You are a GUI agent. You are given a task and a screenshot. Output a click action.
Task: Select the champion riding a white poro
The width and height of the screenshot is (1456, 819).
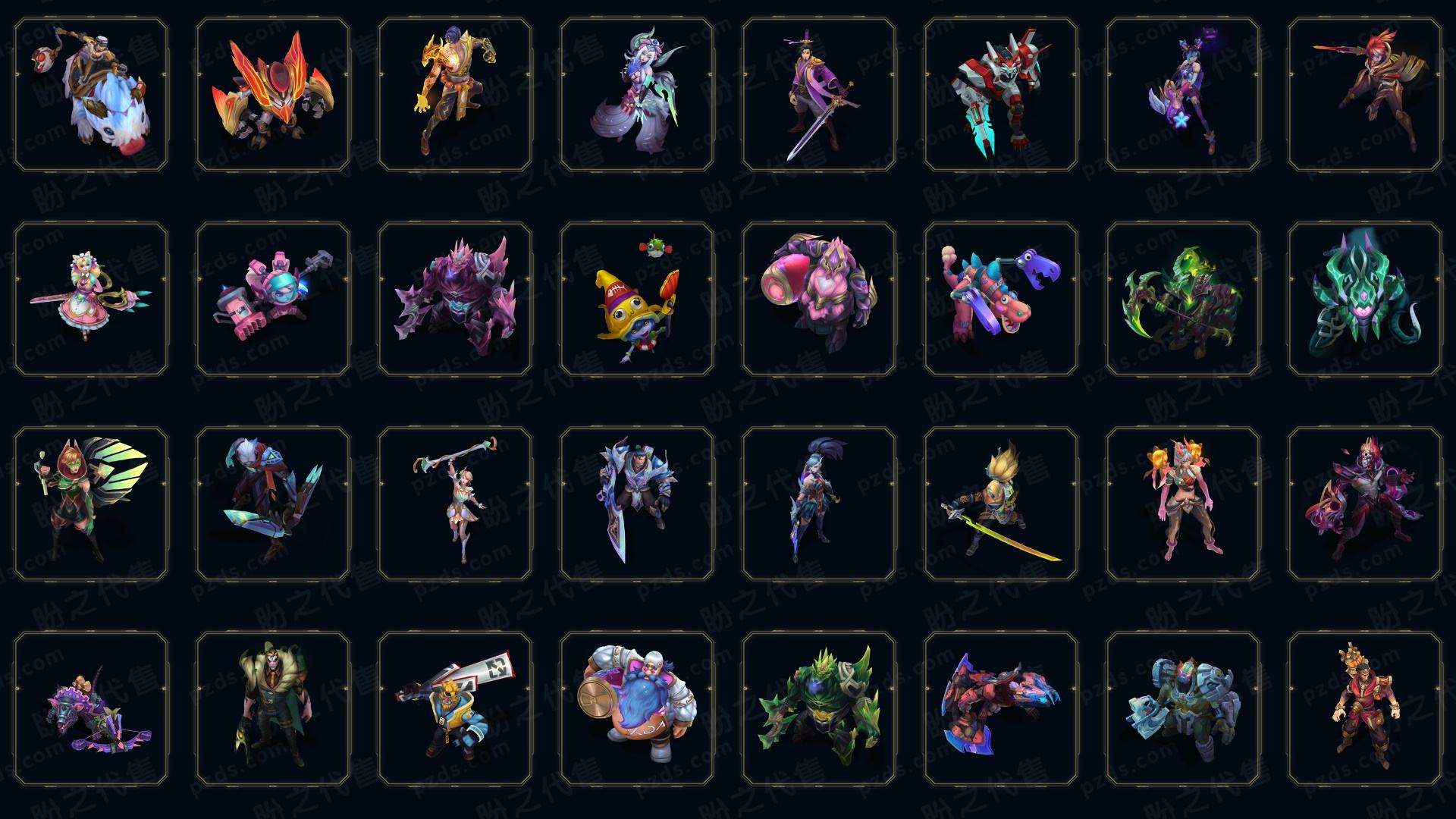click(91, 95)
